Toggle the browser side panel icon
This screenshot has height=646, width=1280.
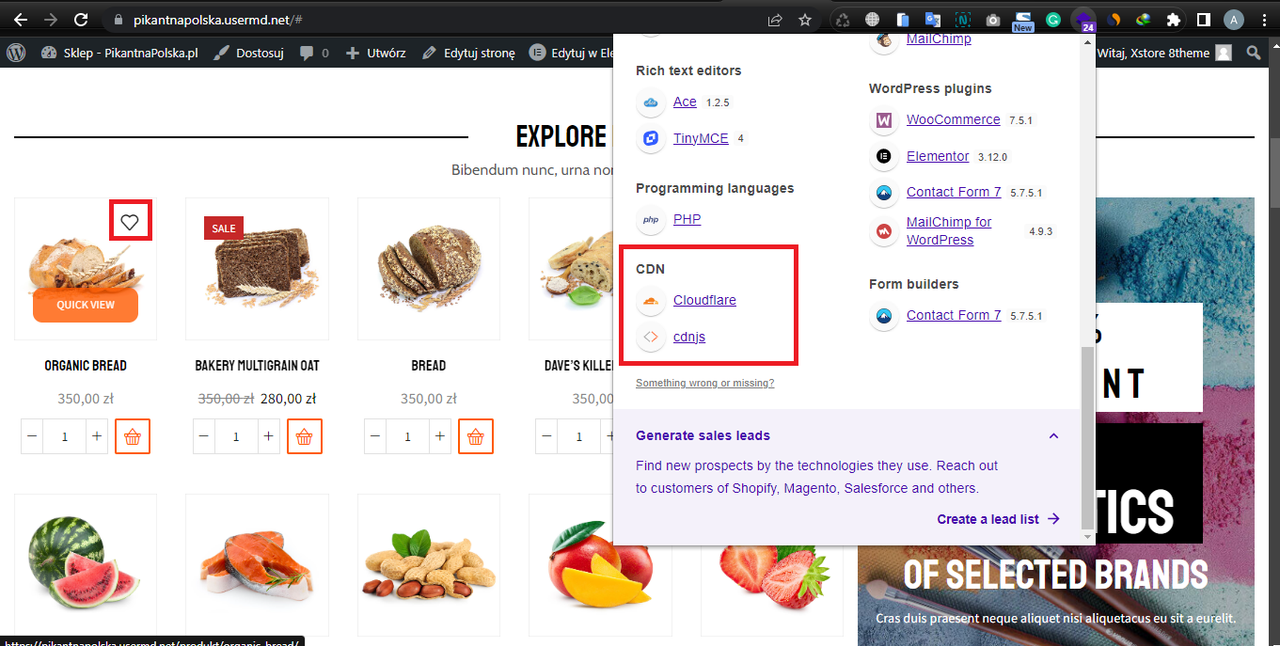tap(1204, 20)
